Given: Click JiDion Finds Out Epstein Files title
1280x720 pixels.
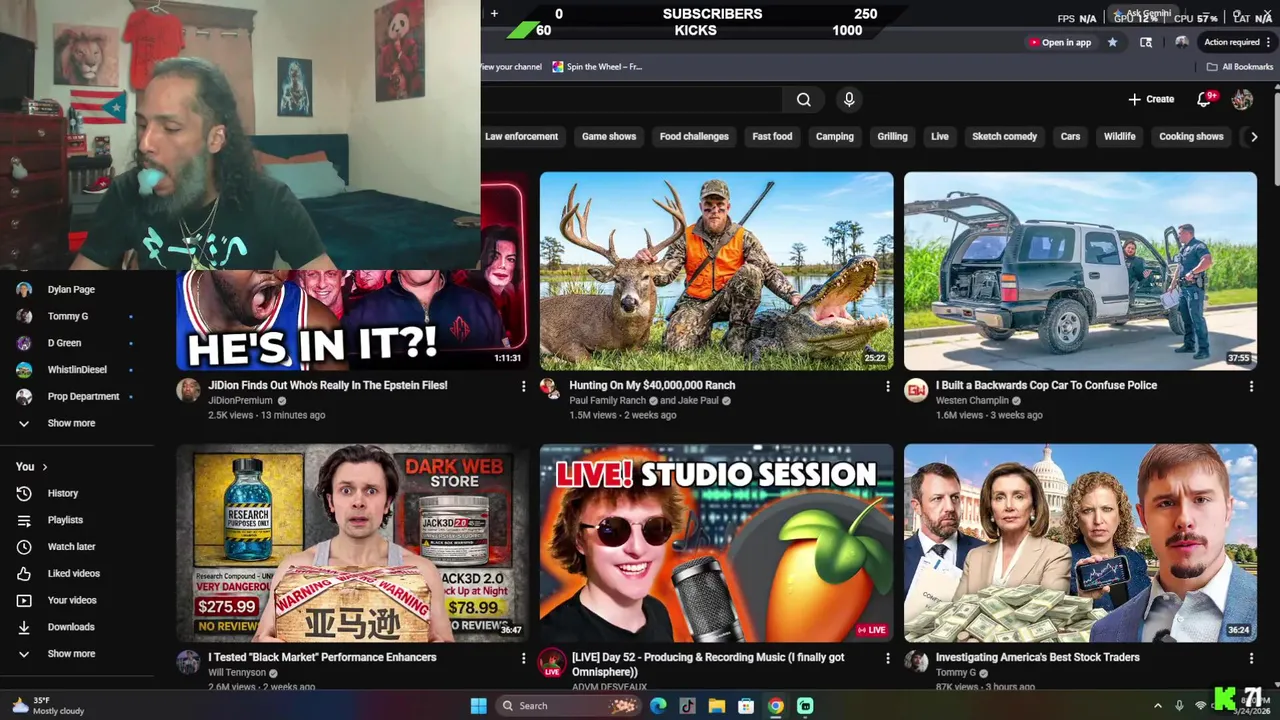Looking at the screenshot, I should pyautogui.click(x=327, y=385).
